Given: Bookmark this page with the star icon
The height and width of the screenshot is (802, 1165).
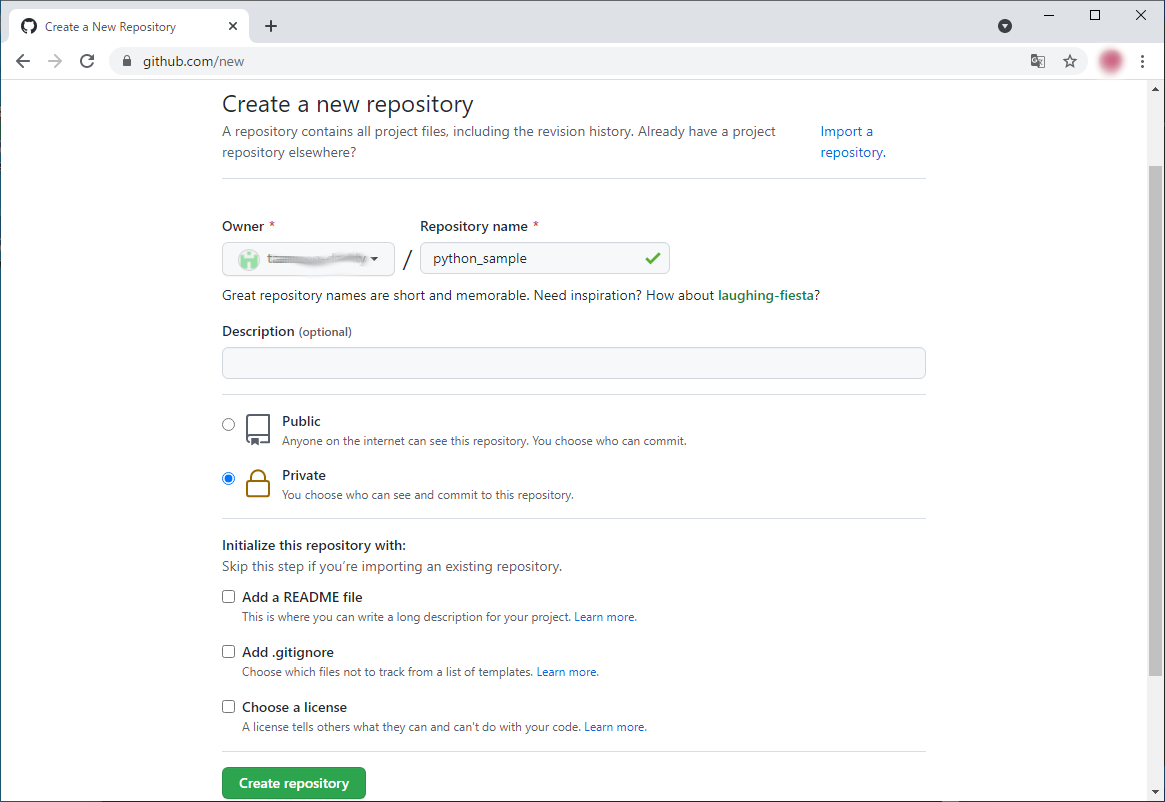Looking at the screenshot, I should pyautogui.click(x=1070, y=61).
